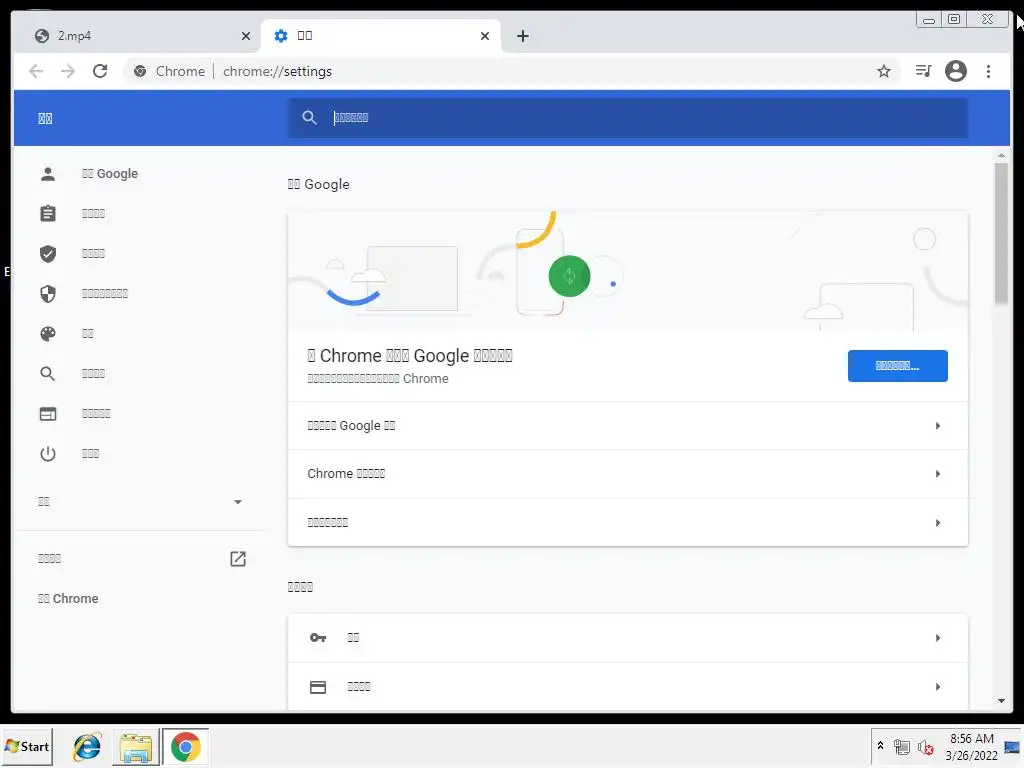1024x768 pixels.
Task: Click the blue sync turn-on button
Action: (897, 366)
